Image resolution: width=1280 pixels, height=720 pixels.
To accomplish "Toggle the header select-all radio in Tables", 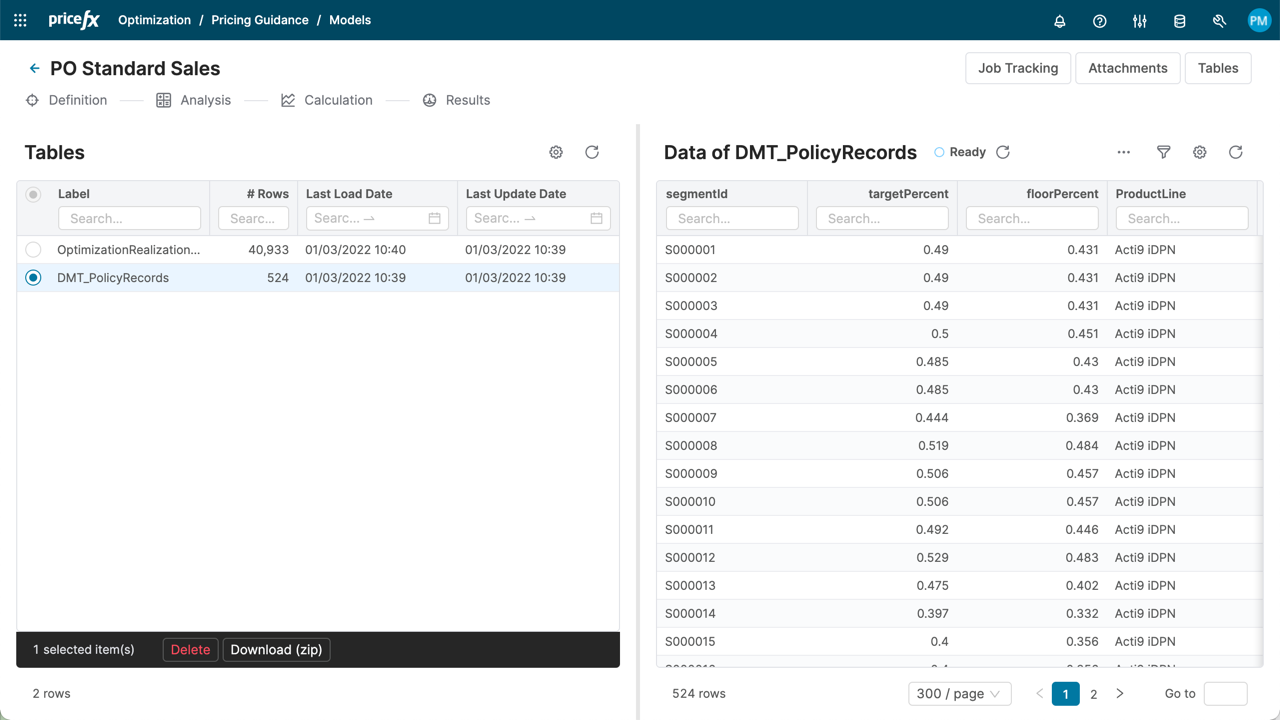I will coord(34,194).
